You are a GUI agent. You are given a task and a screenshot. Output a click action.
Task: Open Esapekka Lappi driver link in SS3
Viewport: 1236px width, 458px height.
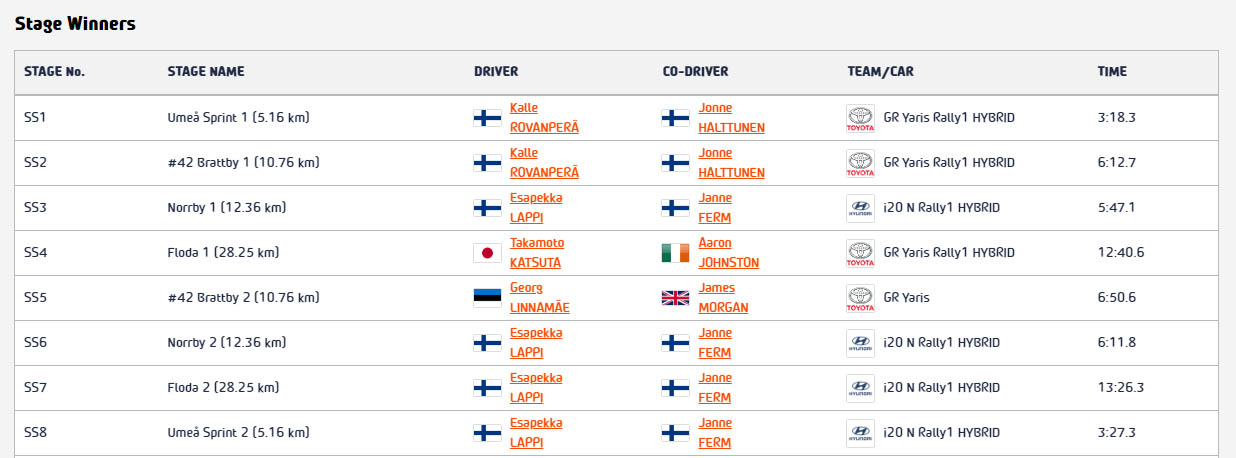[536, 208]
